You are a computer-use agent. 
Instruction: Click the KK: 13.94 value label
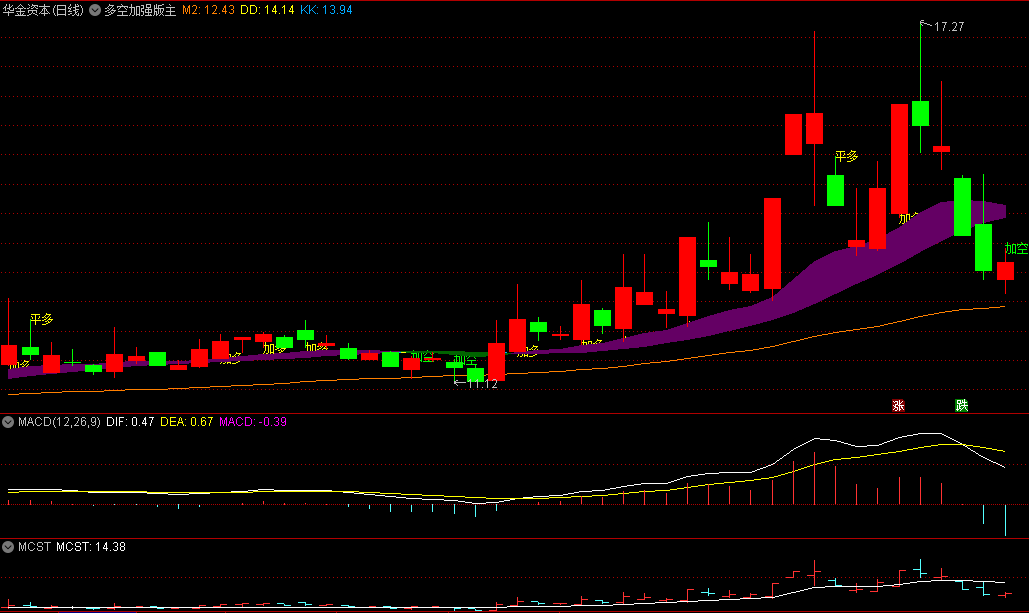326,10
